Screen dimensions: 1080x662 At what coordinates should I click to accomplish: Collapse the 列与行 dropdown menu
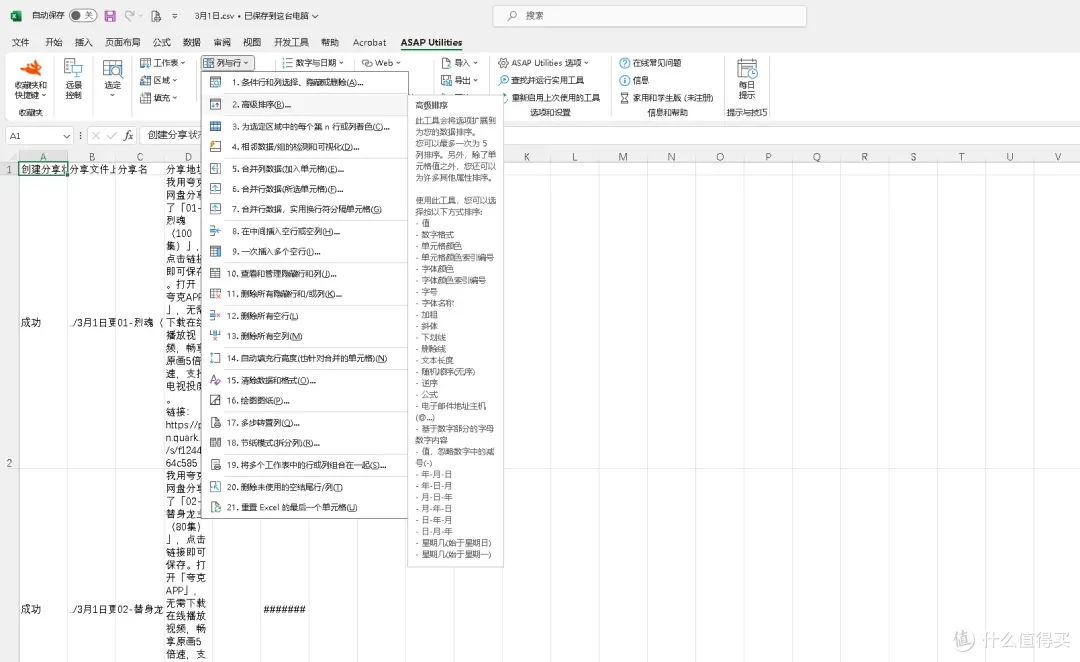coord(227,63)
